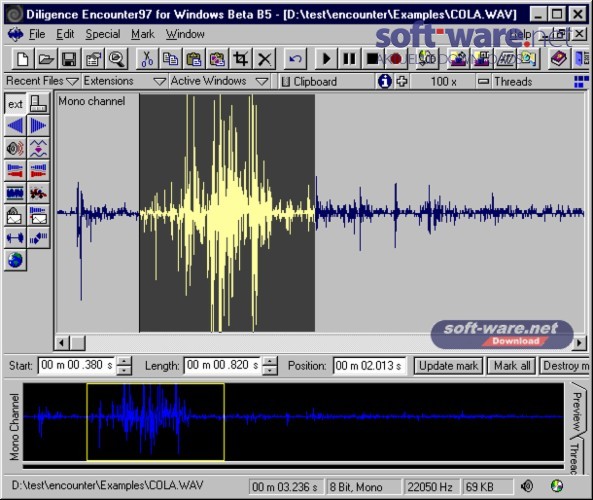Increase Start time with the up stepper arrow
Image resolution: width=593 pixels, height=500 pixels.
click(x=124, y=361)
